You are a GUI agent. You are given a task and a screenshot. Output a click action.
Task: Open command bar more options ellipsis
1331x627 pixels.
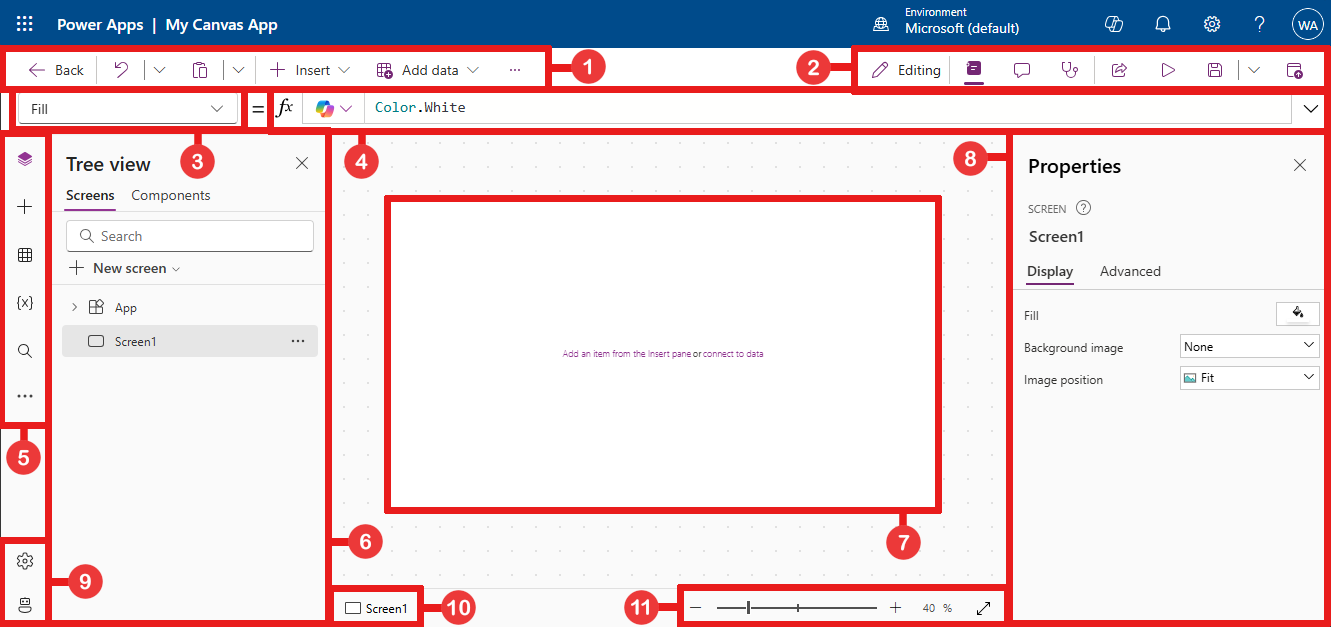515,70
